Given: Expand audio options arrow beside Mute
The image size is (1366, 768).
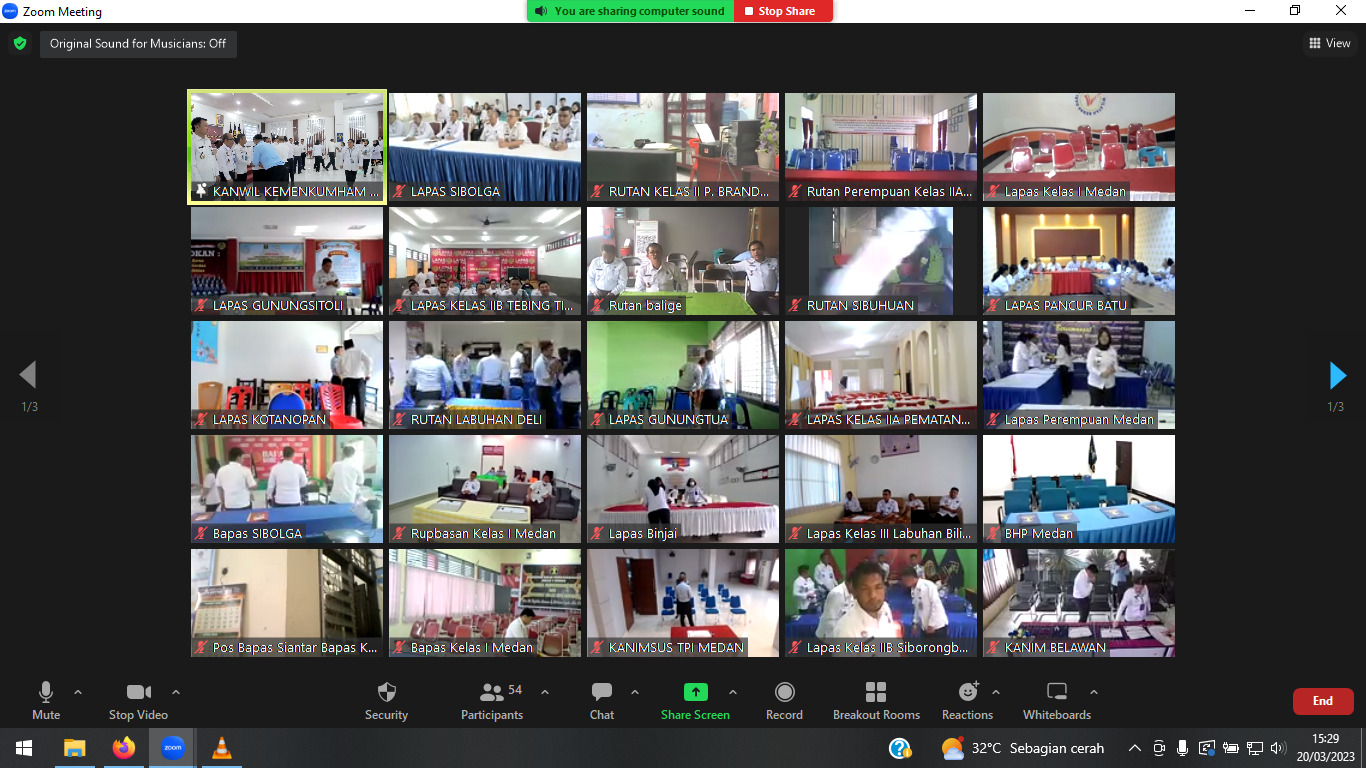Looking at the screenshot, I should coord(78,692).
